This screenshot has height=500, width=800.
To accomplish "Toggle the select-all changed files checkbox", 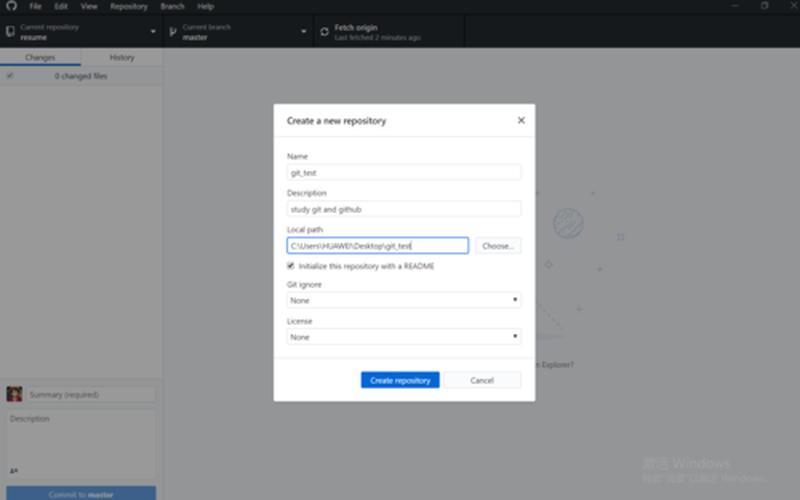I will 10,76.
